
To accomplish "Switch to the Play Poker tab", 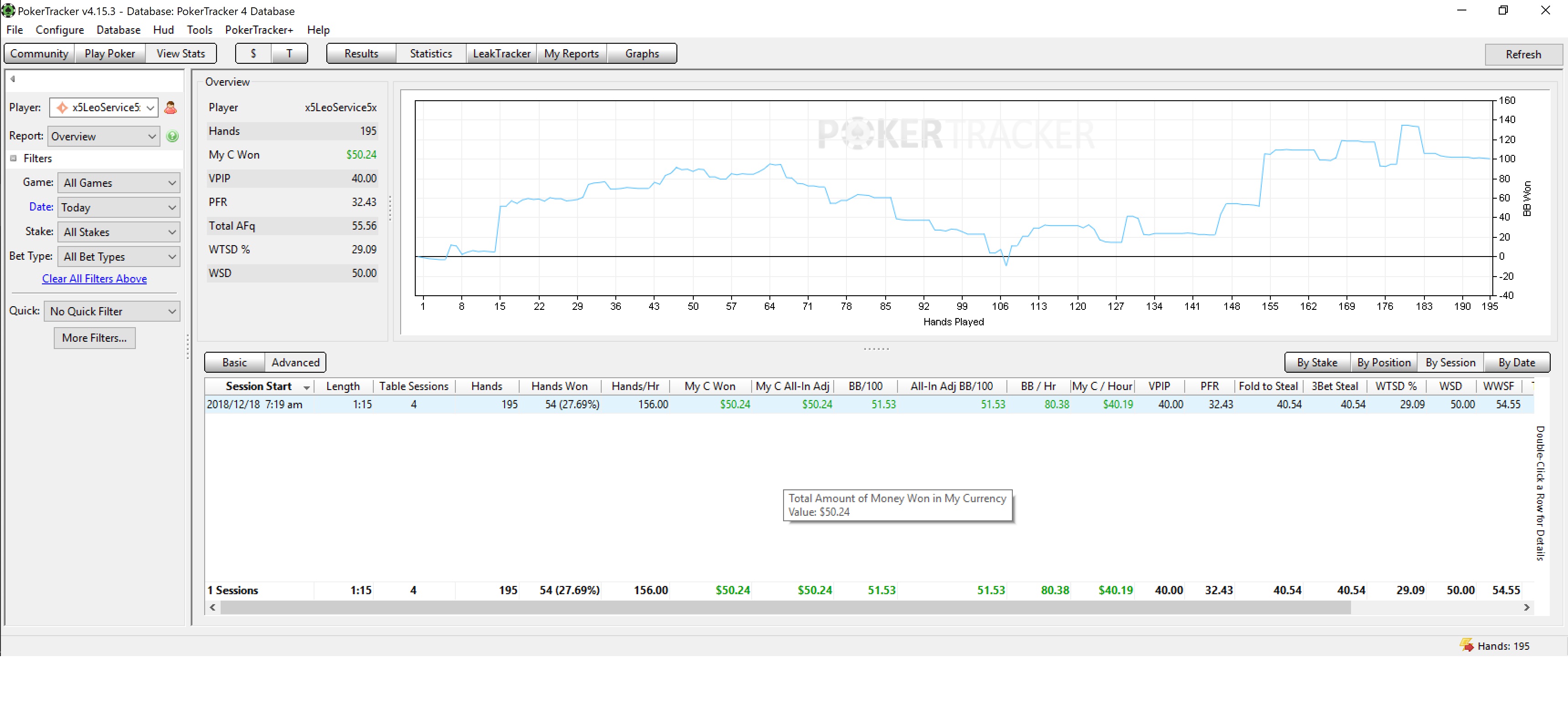I will point(110,54).
